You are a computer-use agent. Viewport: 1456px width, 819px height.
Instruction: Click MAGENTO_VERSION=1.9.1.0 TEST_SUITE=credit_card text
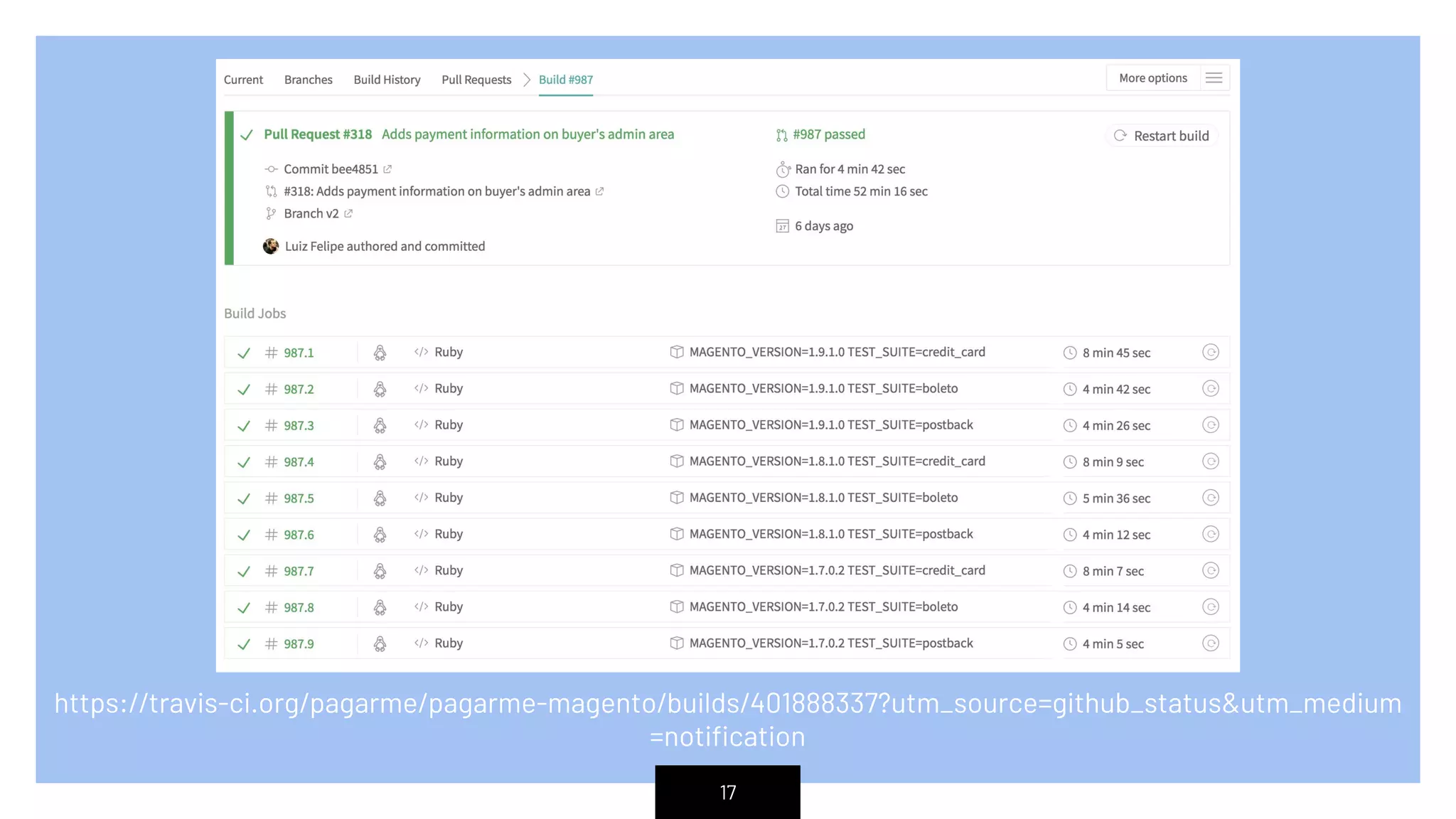[x=837, y=352]
